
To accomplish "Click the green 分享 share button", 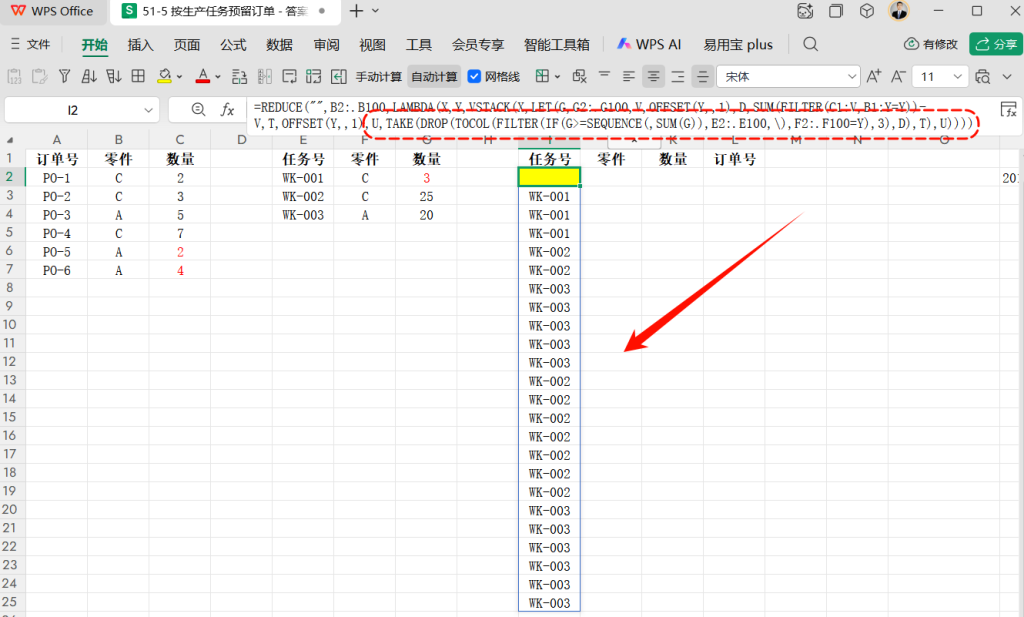I will [x=996, y=44].
